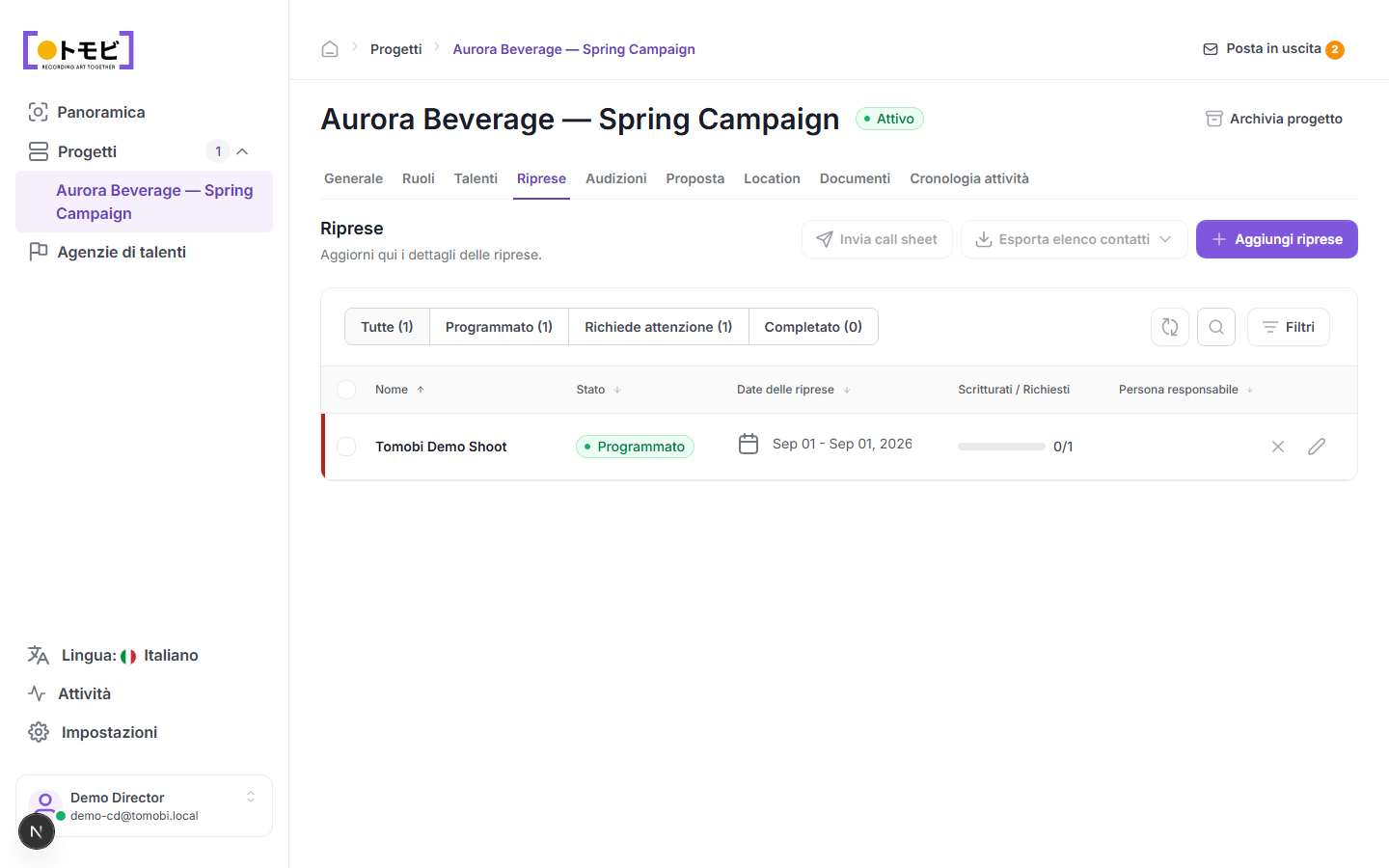Open the Cronologia attività tab
The width and height of the screenshot is (1389, 868).
969,178
